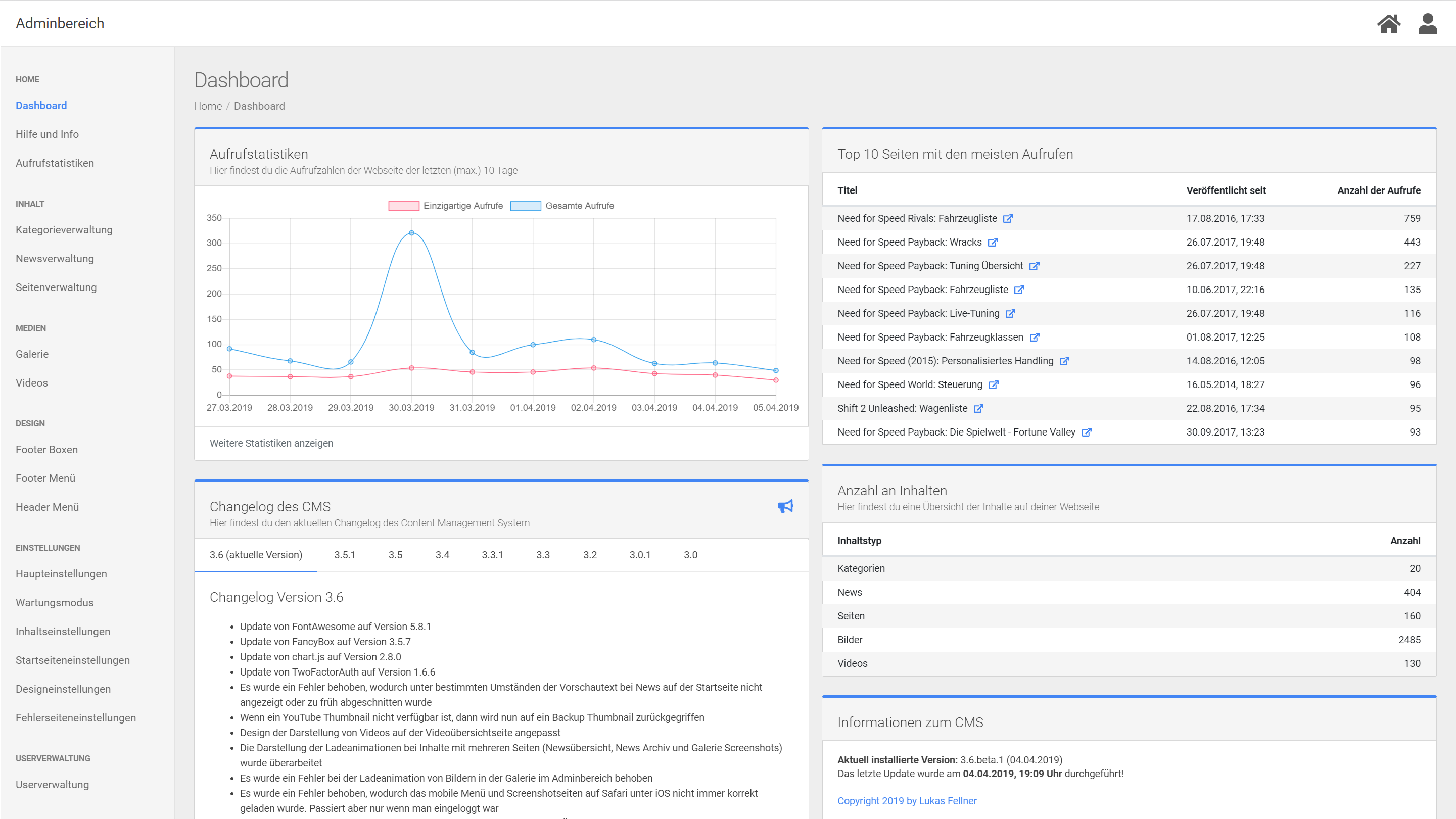Viewport: 1456px width, 819px height.
Task: Open Copyright 2019 by Lukas Fellner link
Action: 907,801
